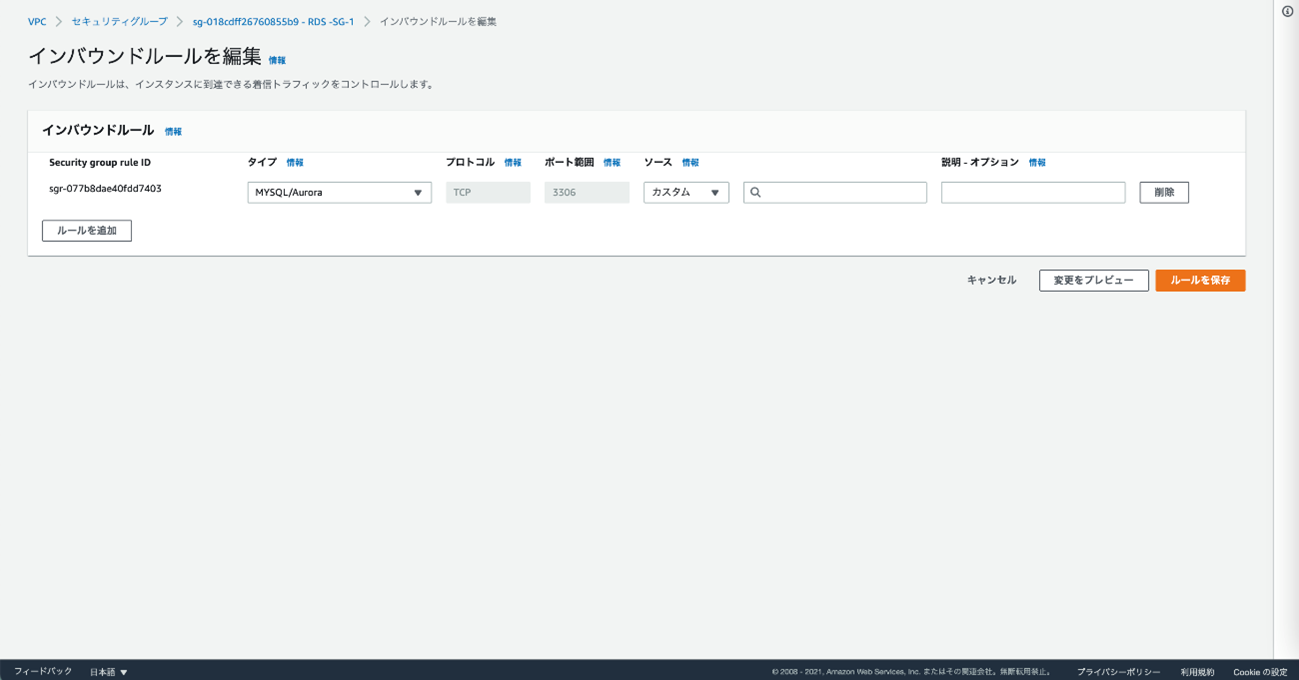Click 情報 link beside the page title
The width and height of the screenshot is (1299, 680).
click(x=277, y=61)
